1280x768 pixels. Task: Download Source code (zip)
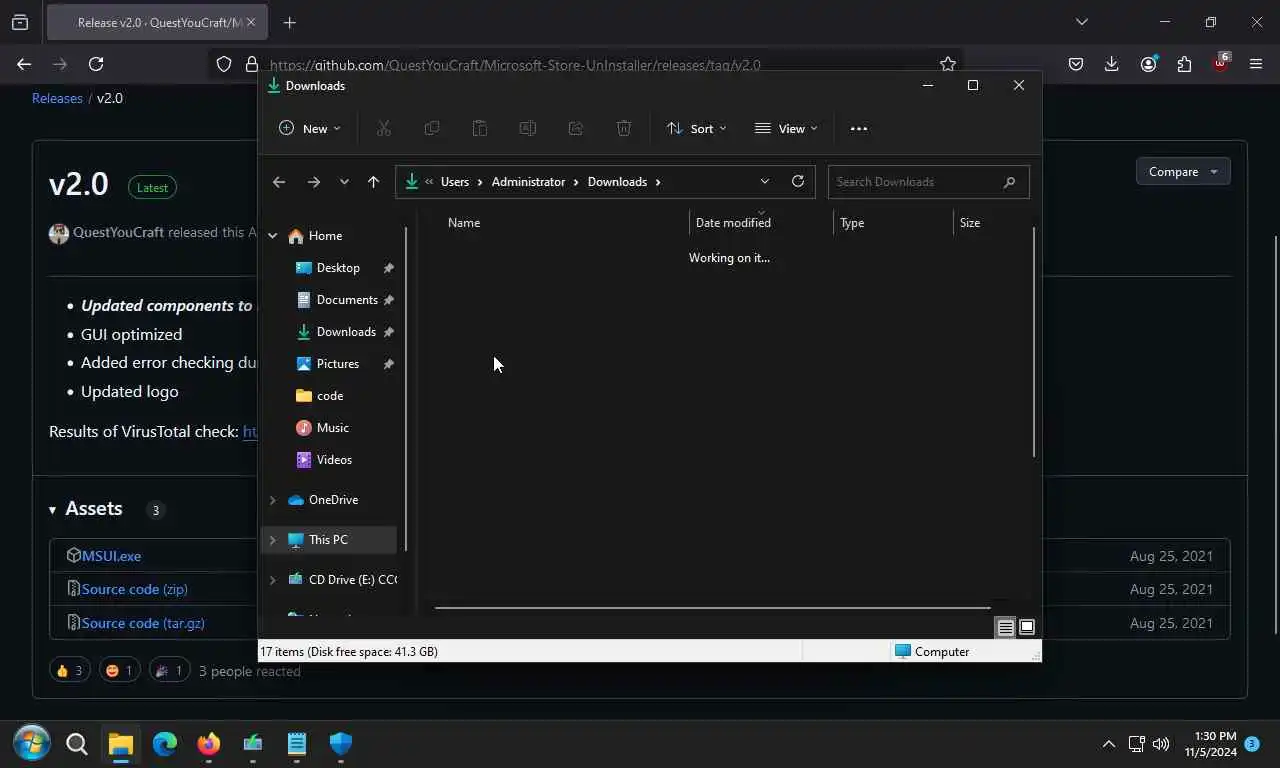(134, 589)
